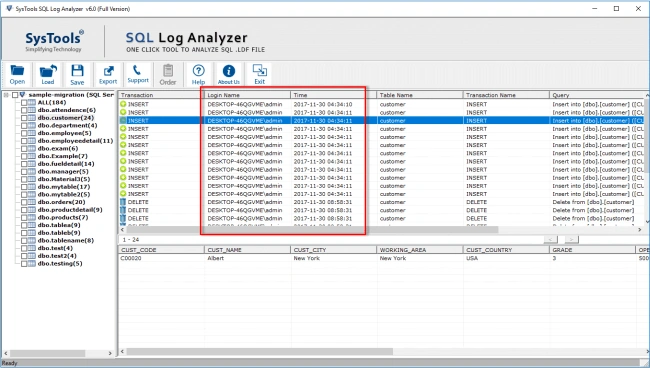Sort by the Login Name column header

coord(247,95)
